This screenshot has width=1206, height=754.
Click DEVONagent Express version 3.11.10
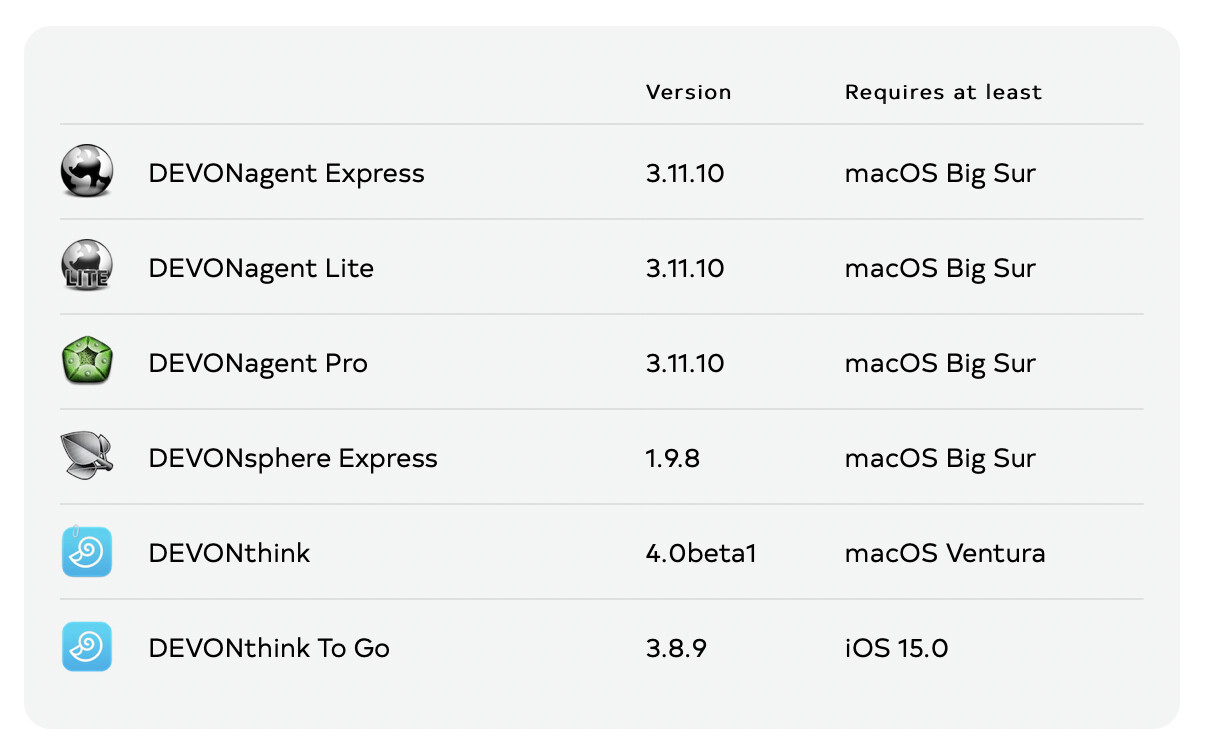685,173
